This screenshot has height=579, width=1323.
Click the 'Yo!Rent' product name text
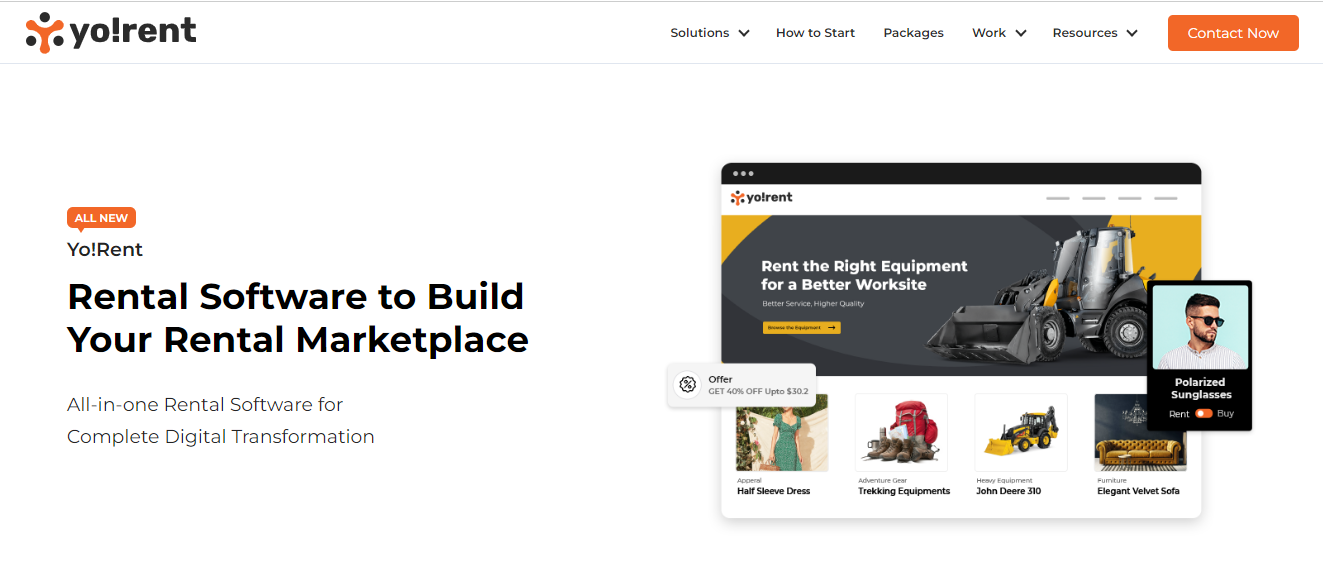pos(105,249)
